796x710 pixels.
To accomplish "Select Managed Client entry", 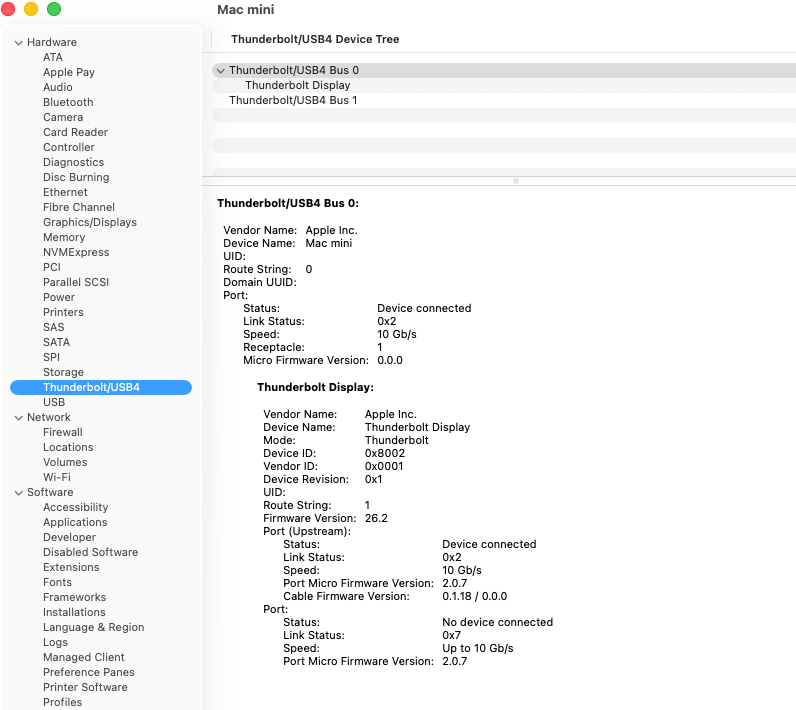I will click(x=84, y=657).
